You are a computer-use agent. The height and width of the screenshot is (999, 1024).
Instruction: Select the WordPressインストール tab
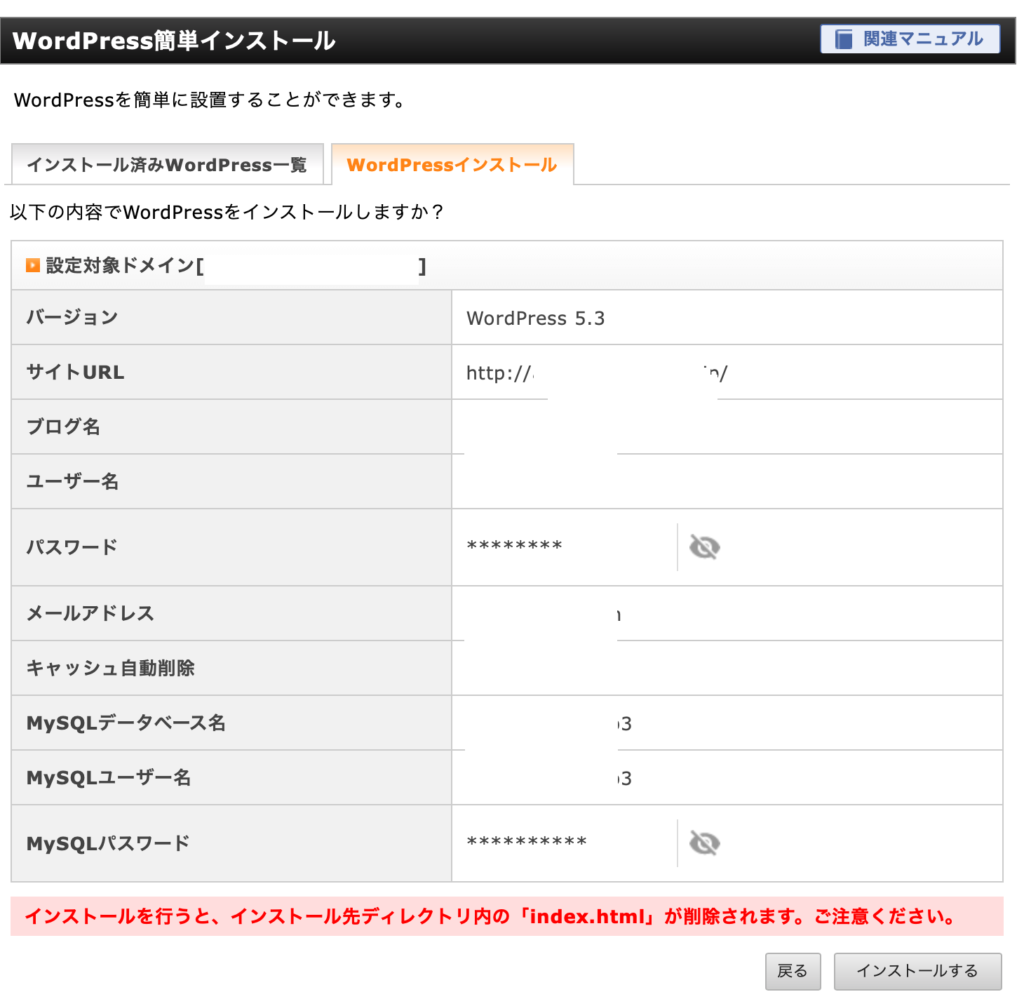(x=452, y=165)
